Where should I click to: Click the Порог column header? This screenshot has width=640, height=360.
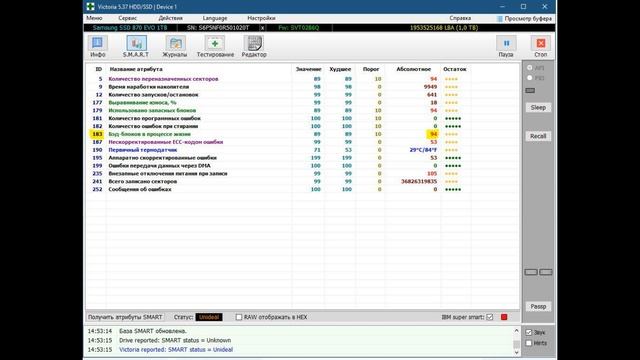coord(371,69)
